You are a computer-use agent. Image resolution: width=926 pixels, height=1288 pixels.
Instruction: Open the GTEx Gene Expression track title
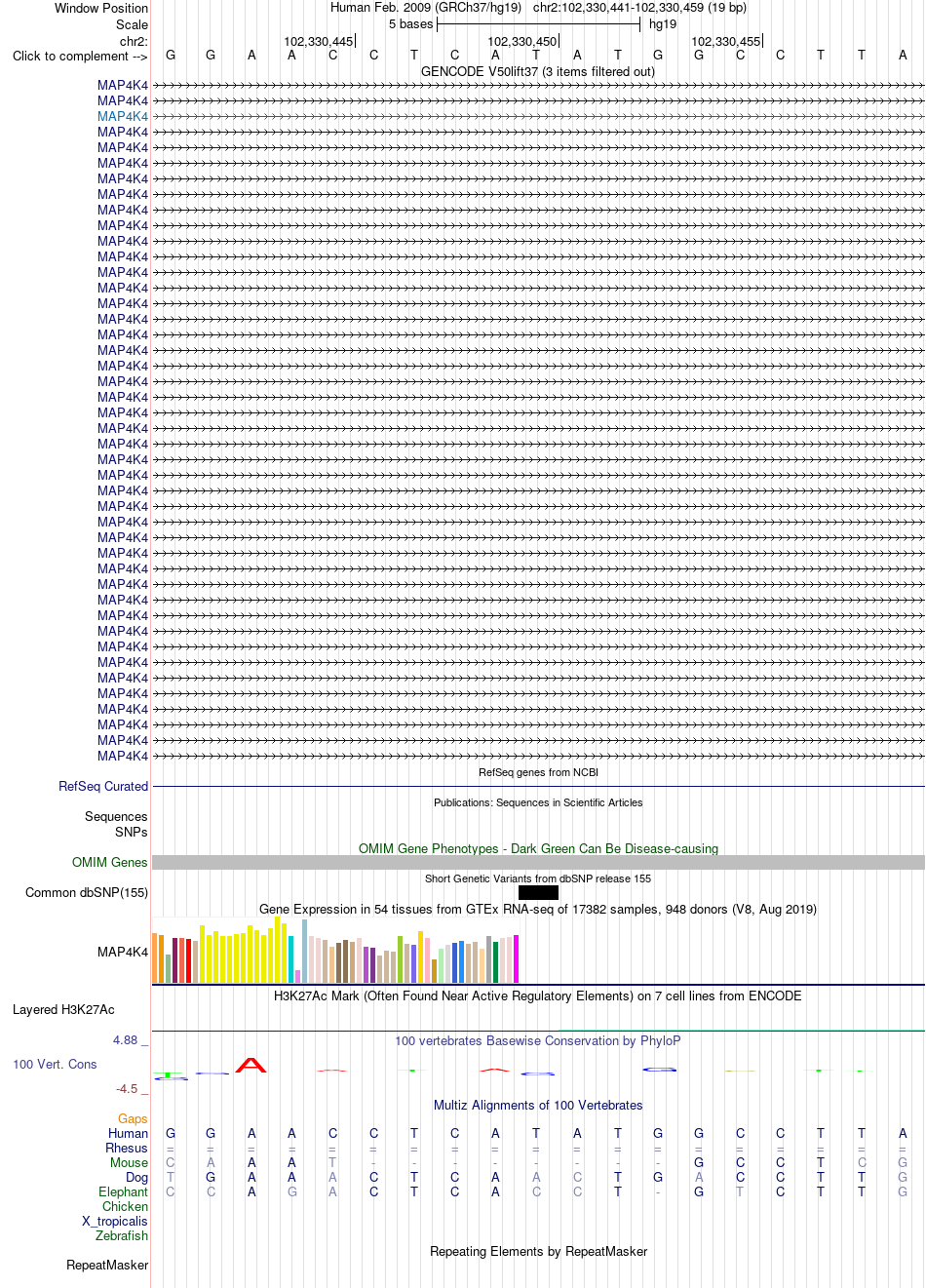coord(538,909)
